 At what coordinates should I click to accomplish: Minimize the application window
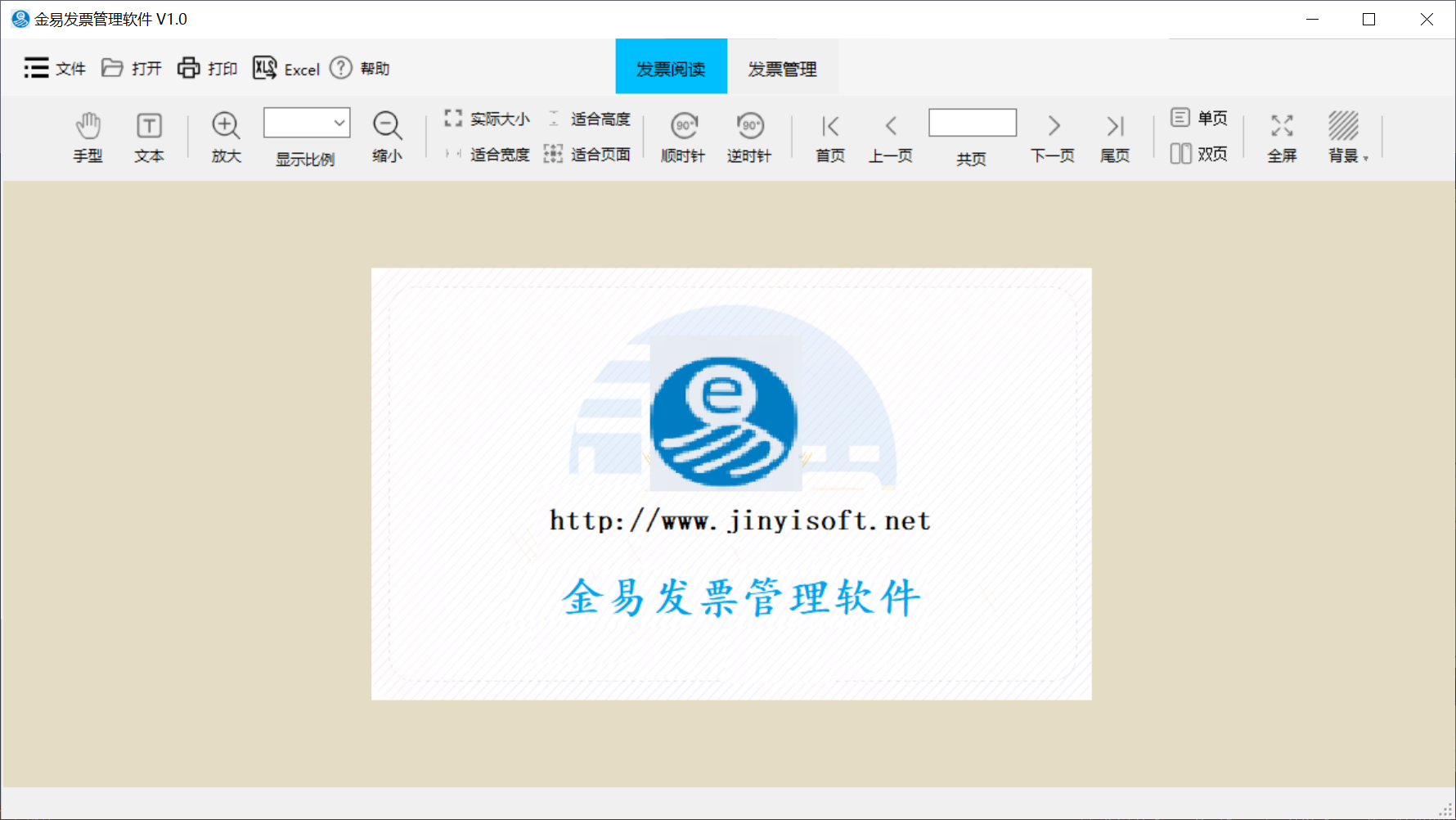click(x=1313, y=19)
